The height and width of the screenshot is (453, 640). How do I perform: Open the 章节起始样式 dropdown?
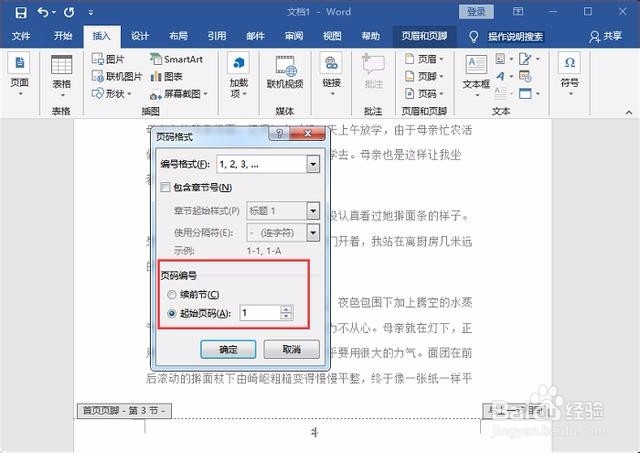click(313, 211)
